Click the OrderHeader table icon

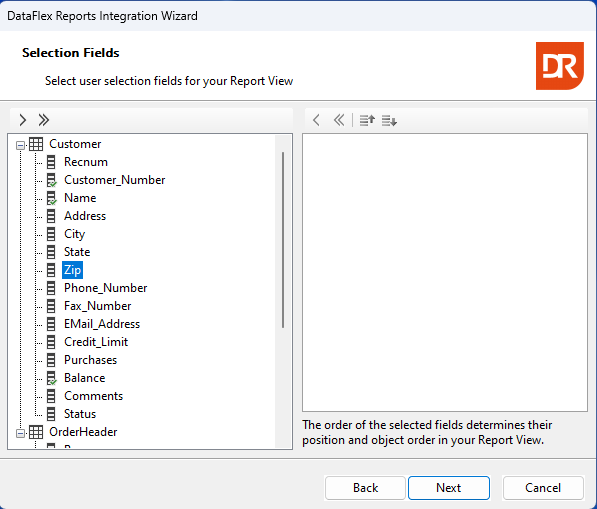point(36,432)
